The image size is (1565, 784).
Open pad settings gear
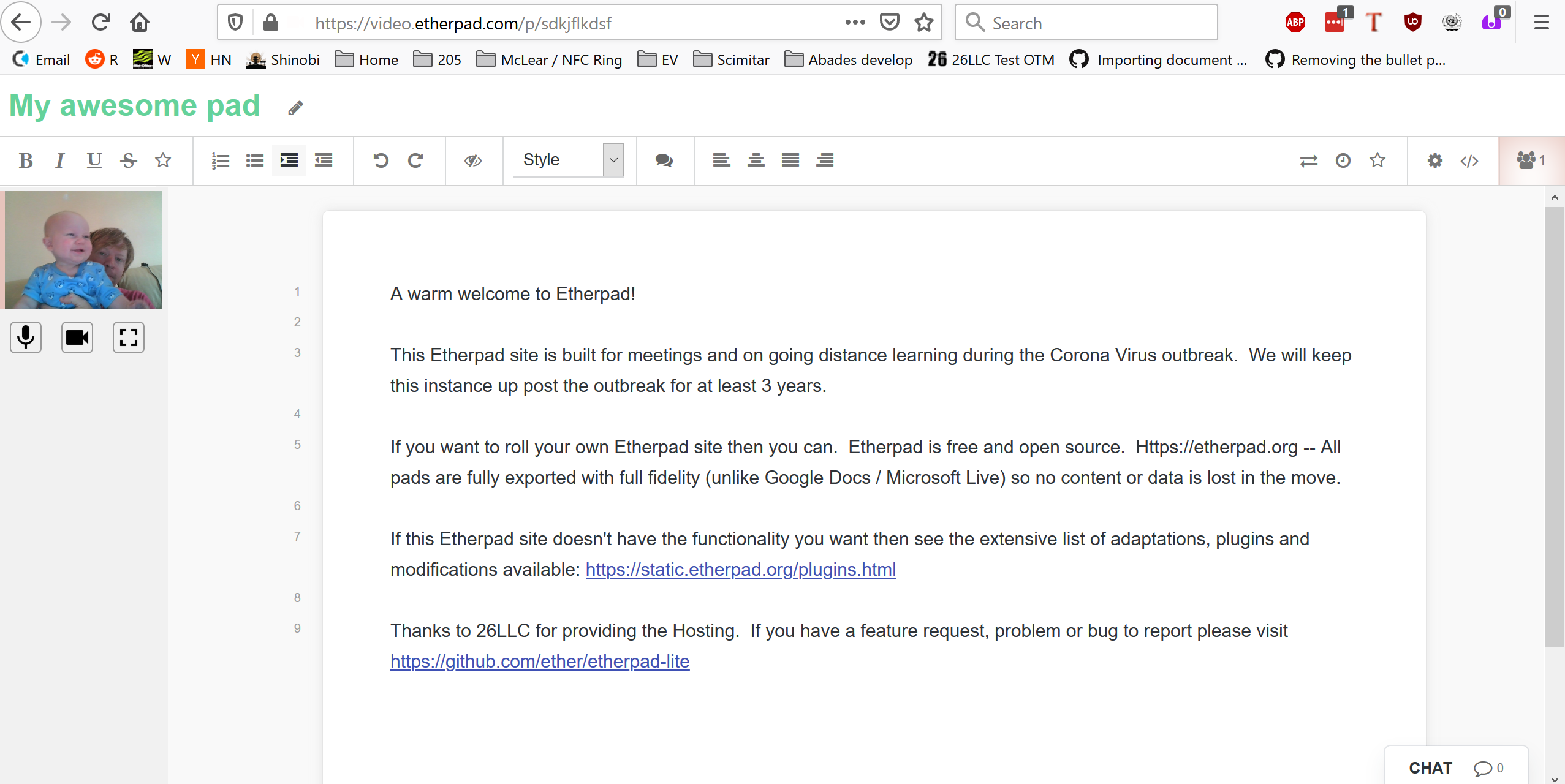pos(1434,160)
